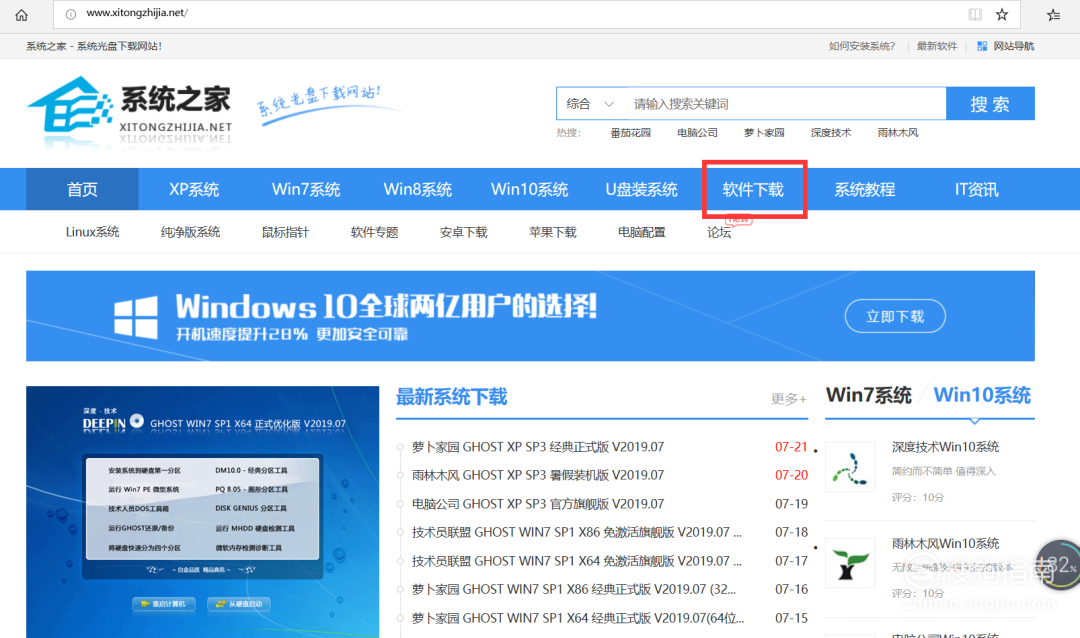Open 萝卜家园 GHOST WIN7 SP1 X86 经典正式版 entry
1080x638 pixels.
[574, 590]
